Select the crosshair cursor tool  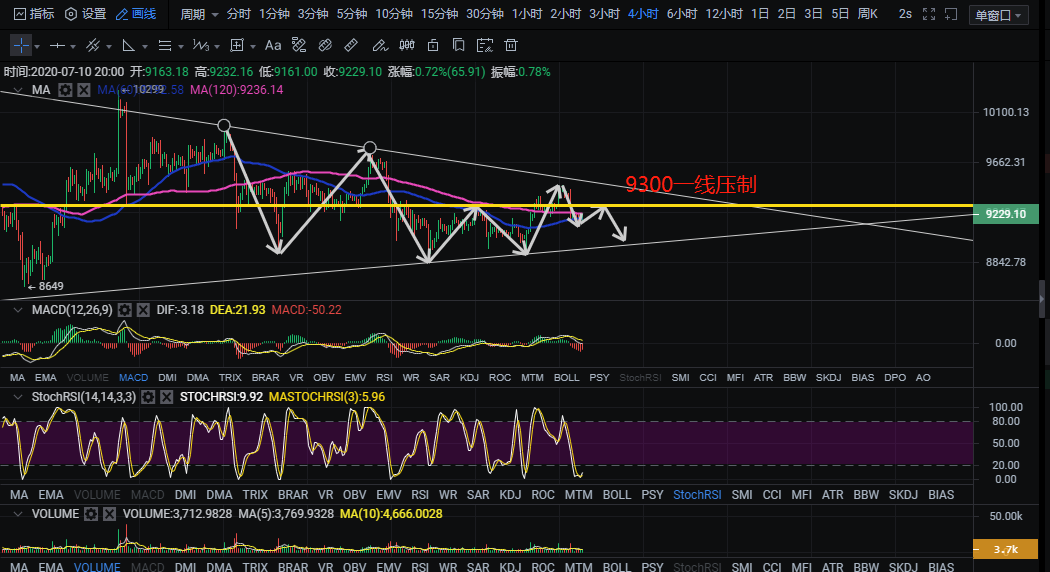20,45
